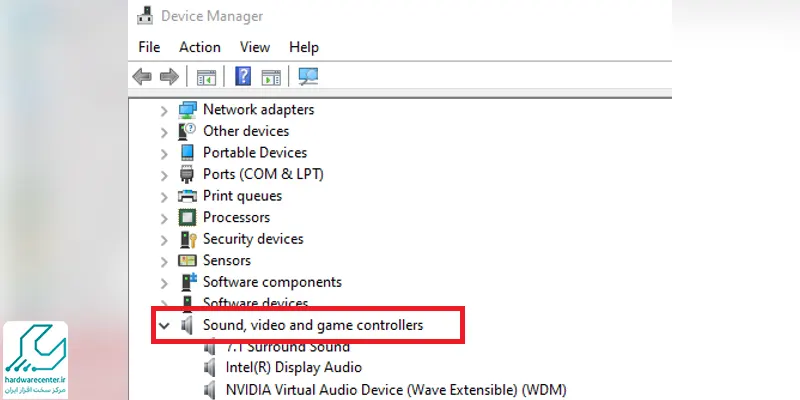Select the Sensors category label

tap(227, 261)
